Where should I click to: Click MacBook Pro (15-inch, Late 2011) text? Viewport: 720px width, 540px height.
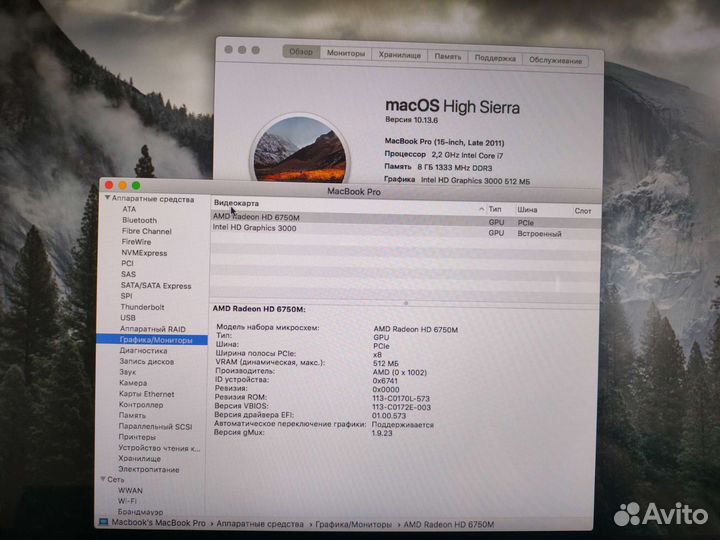[x=444, y=142]
